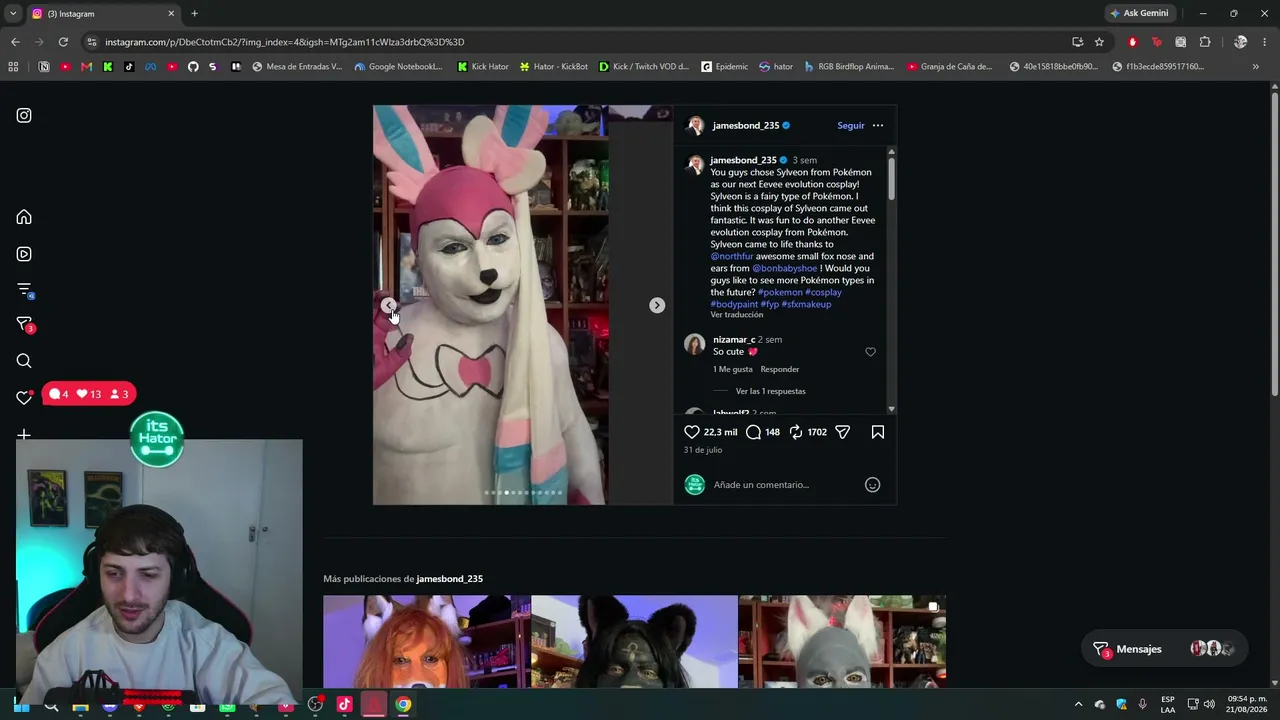Reply to nizamar_c with Responder
Image resolution: width=1280 pixels, height=720 pixels.
coord(780,370)
